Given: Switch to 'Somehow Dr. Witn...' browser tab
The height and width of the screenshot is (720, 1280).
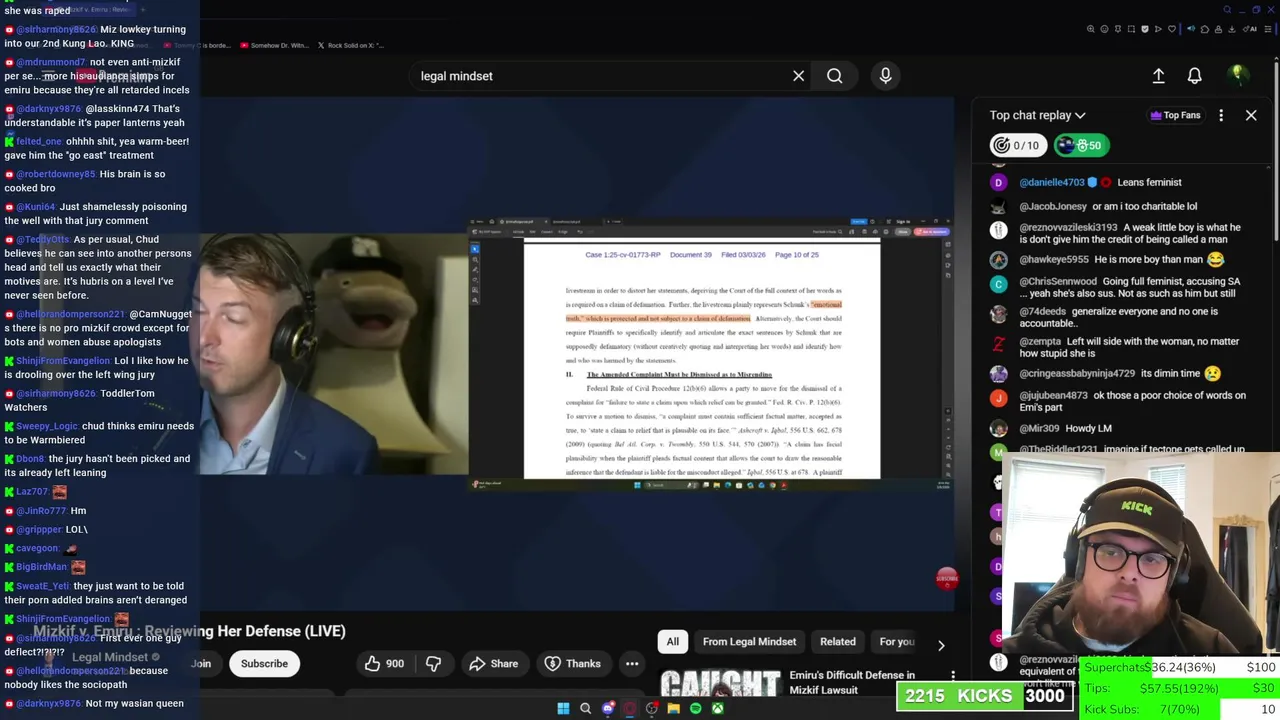Looking at the screenshot, I should coord(273,45).
